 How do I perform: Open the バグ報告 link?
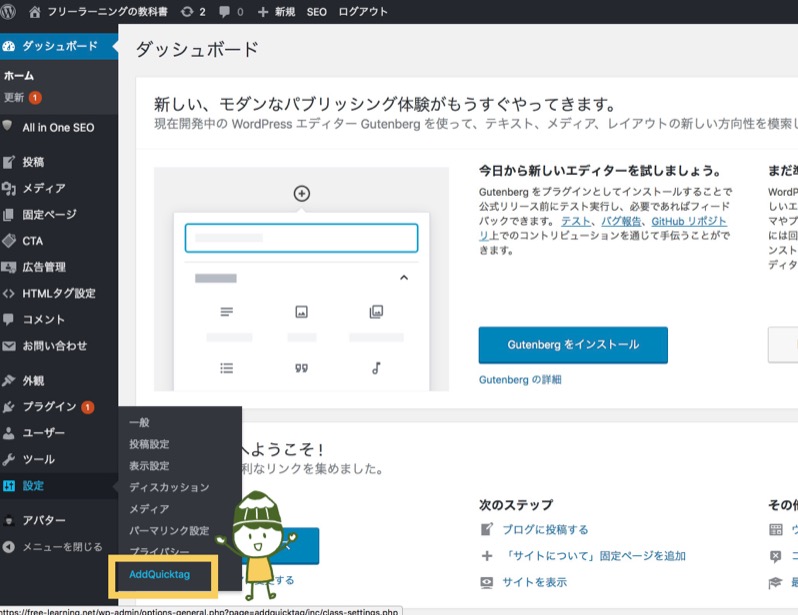click(x=621, y=221)
